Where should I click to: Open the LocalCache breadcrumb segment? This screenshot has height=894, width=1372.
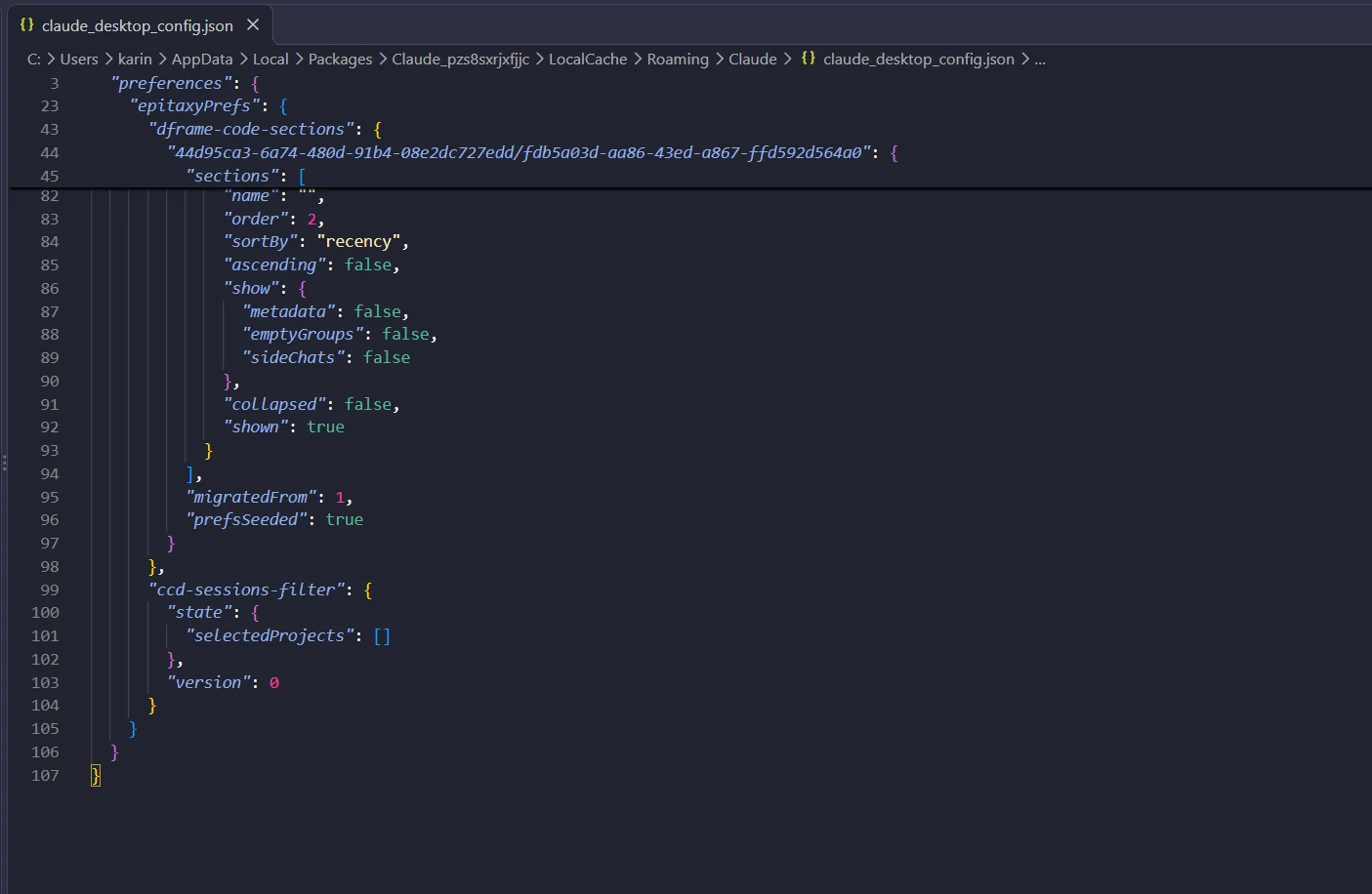point(588,59)
